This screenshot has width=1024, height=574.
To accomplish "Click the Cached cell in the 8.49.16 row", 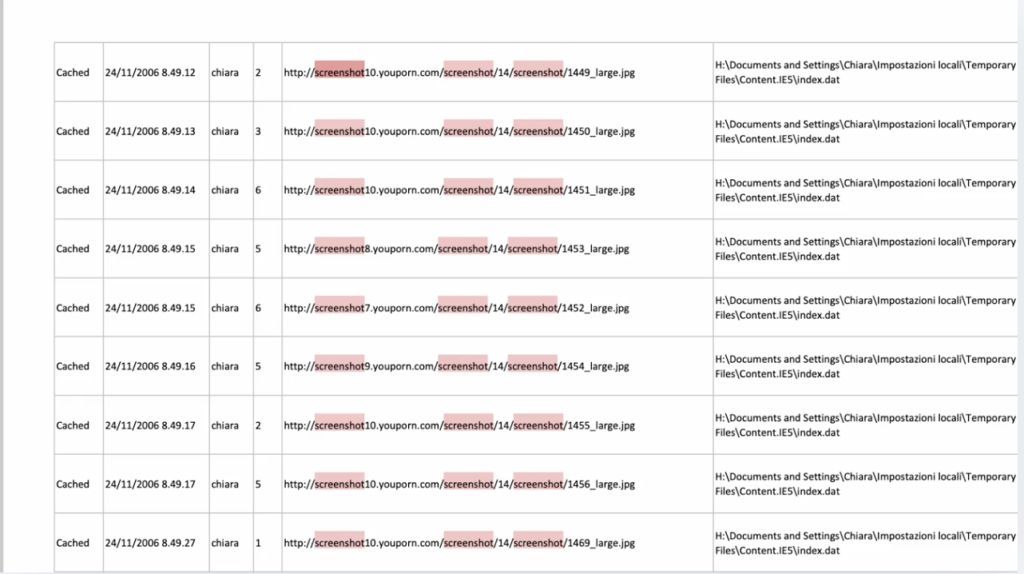I will pyautogui.click(x=73, y=366).
